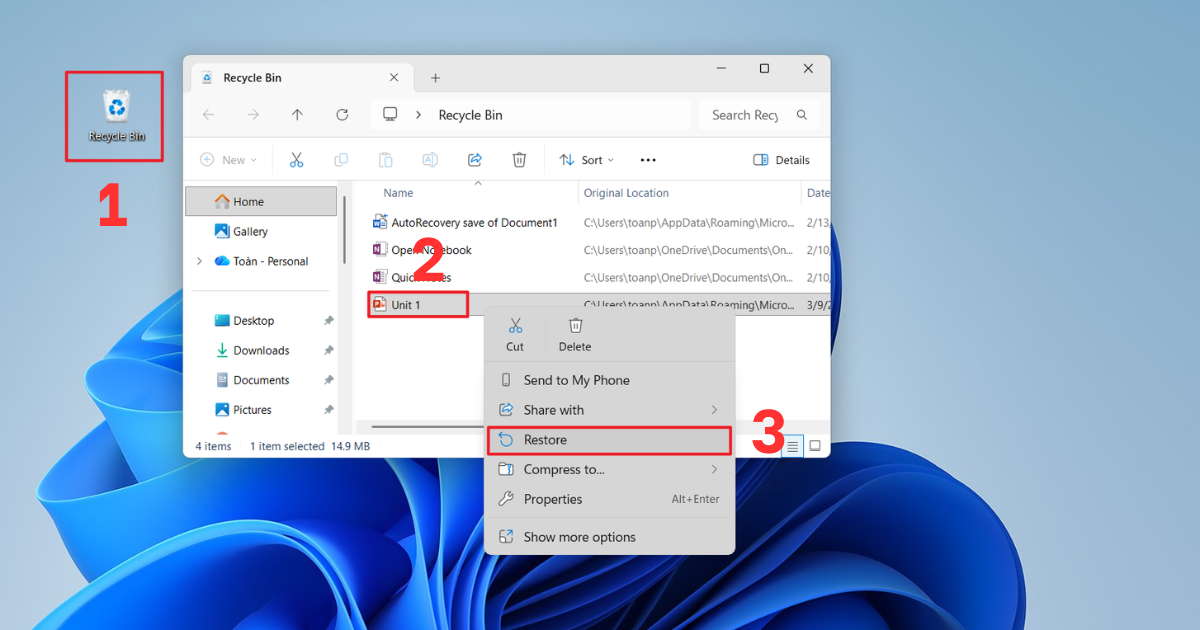The height and width of the screenshot is (630, 1200).
Task: Switch to the details view toggle
Action: [791, 445]
